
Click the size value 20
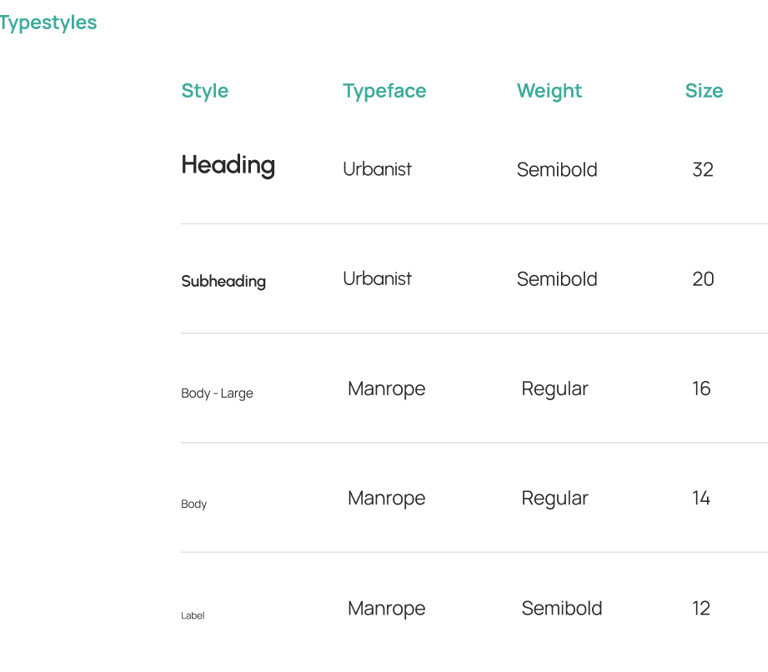(x=703, y=279)
